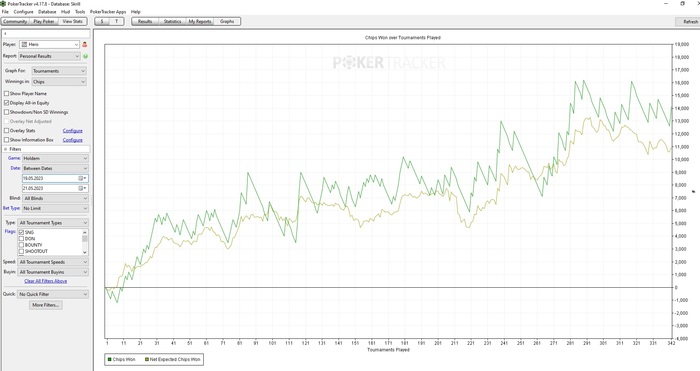Click the Net Expected Chips Won legend marker
Image resolution: width=700 pixels, height=371 pixels.
click(x=146, y=359)
